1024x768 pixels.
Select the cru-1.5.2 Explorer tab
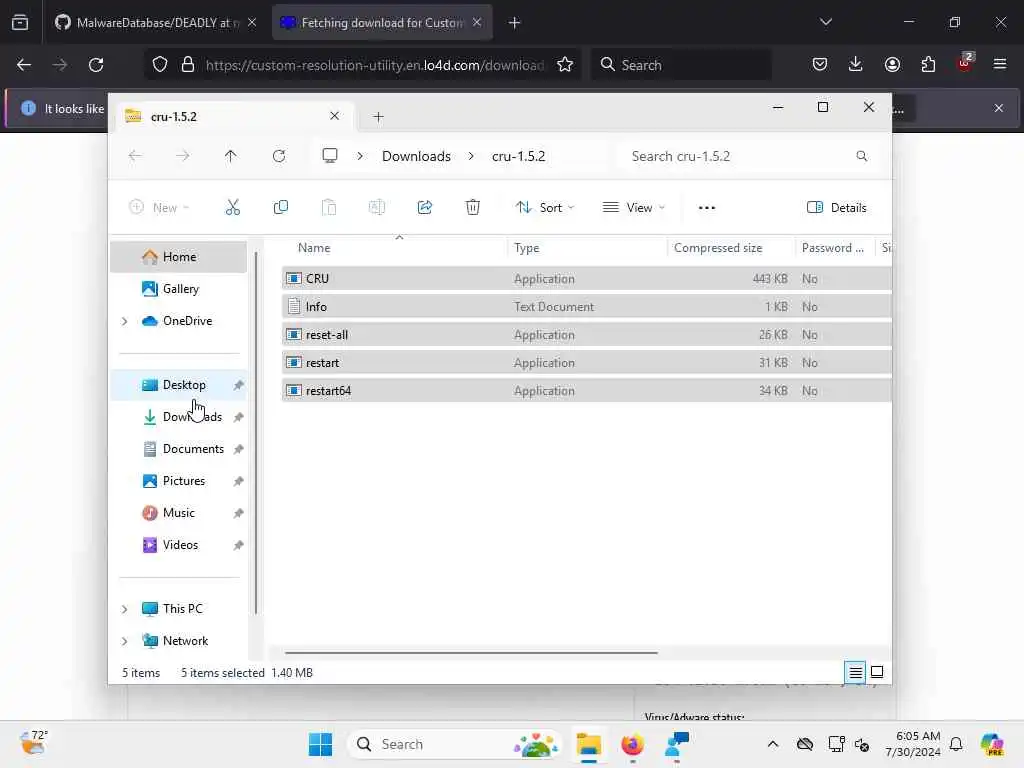(x=234, y=116)
